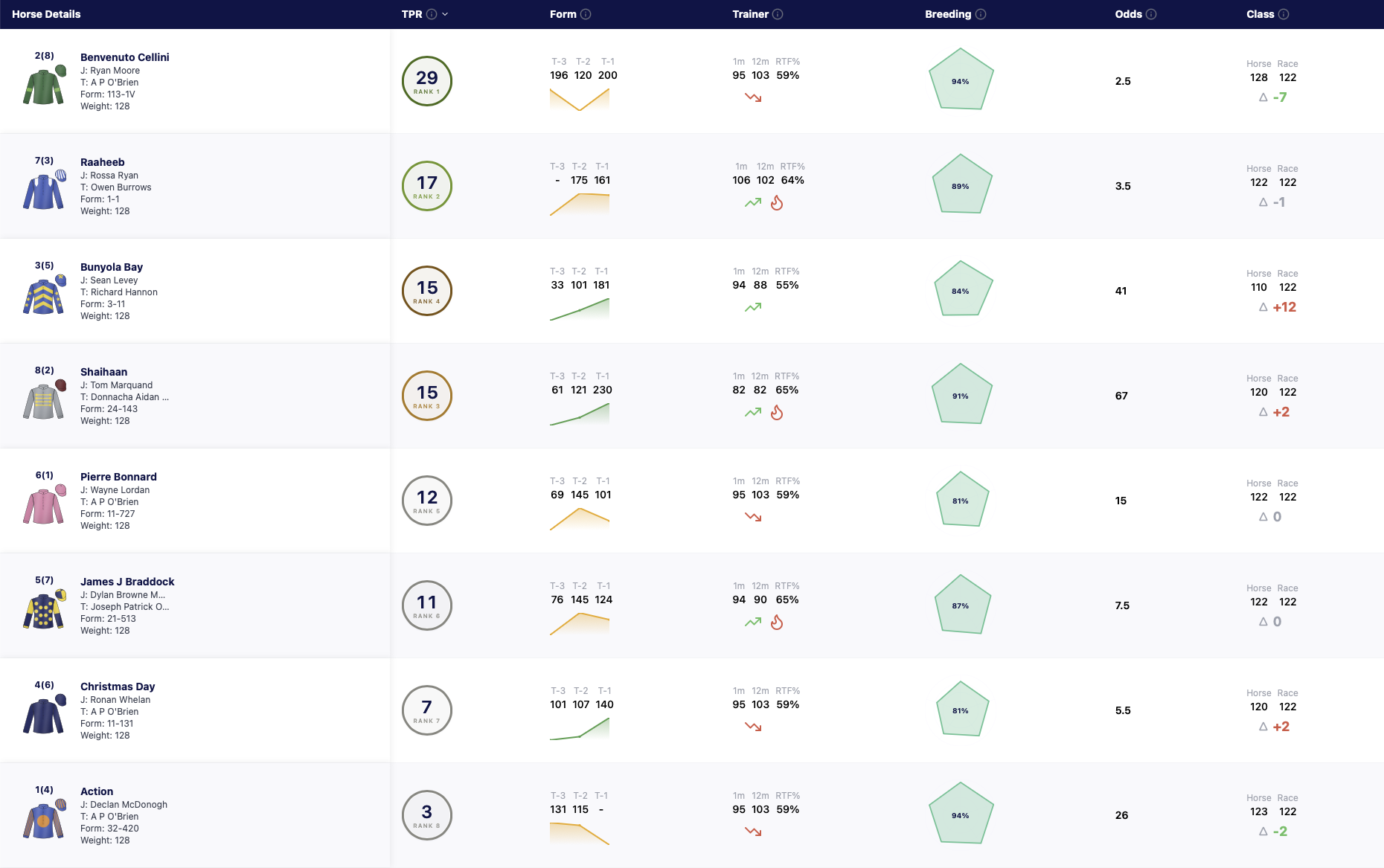Viewport: 1384px width, 868px height.
Task: Select the Horse Details column header
Action: coord(46,14)
